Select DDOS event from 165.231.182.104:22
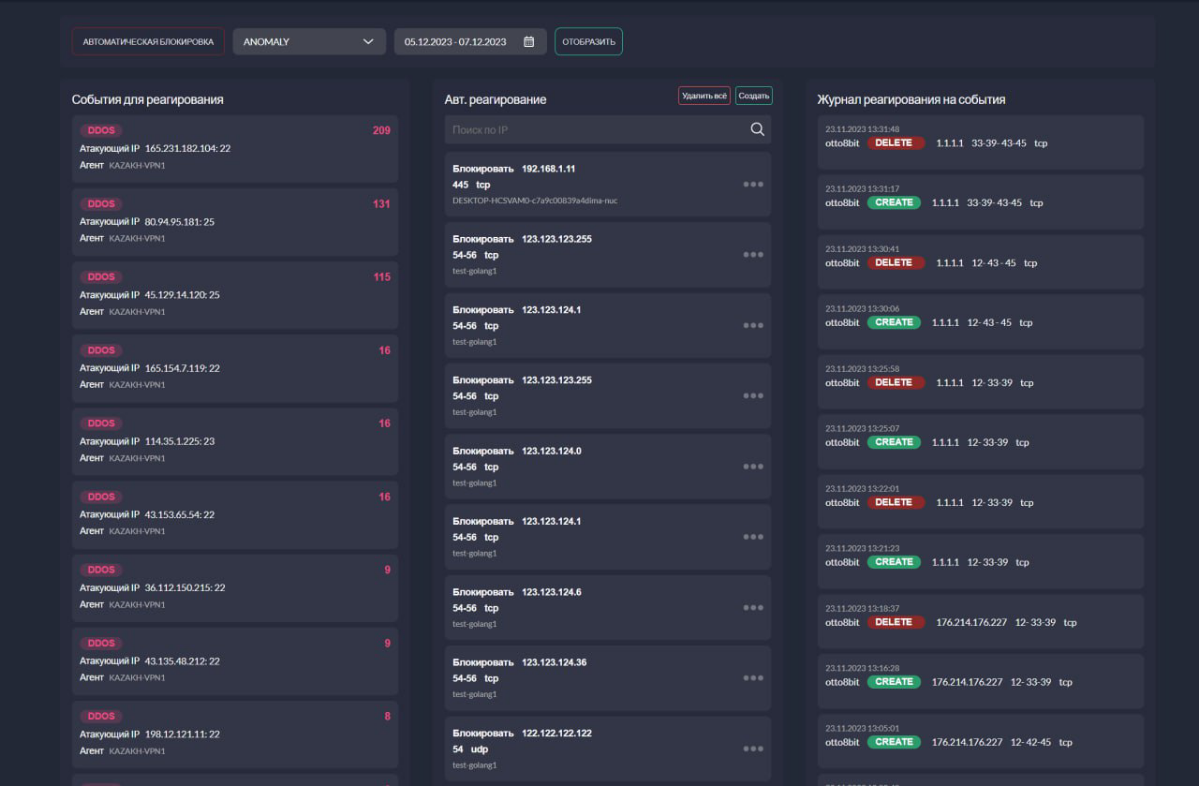The image size is (1199, 786). (x=235, y=148)
